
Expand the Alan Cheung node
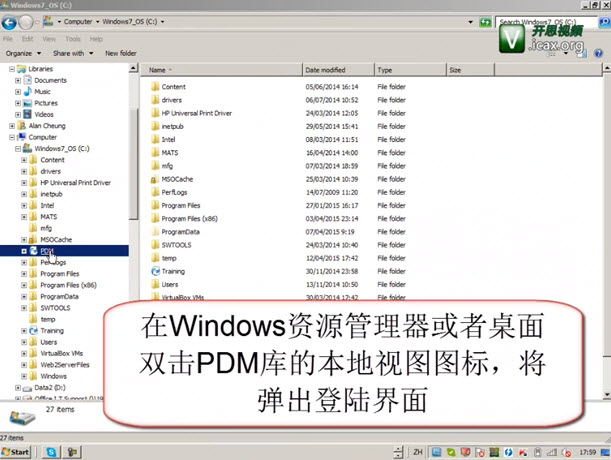[12, 126]
